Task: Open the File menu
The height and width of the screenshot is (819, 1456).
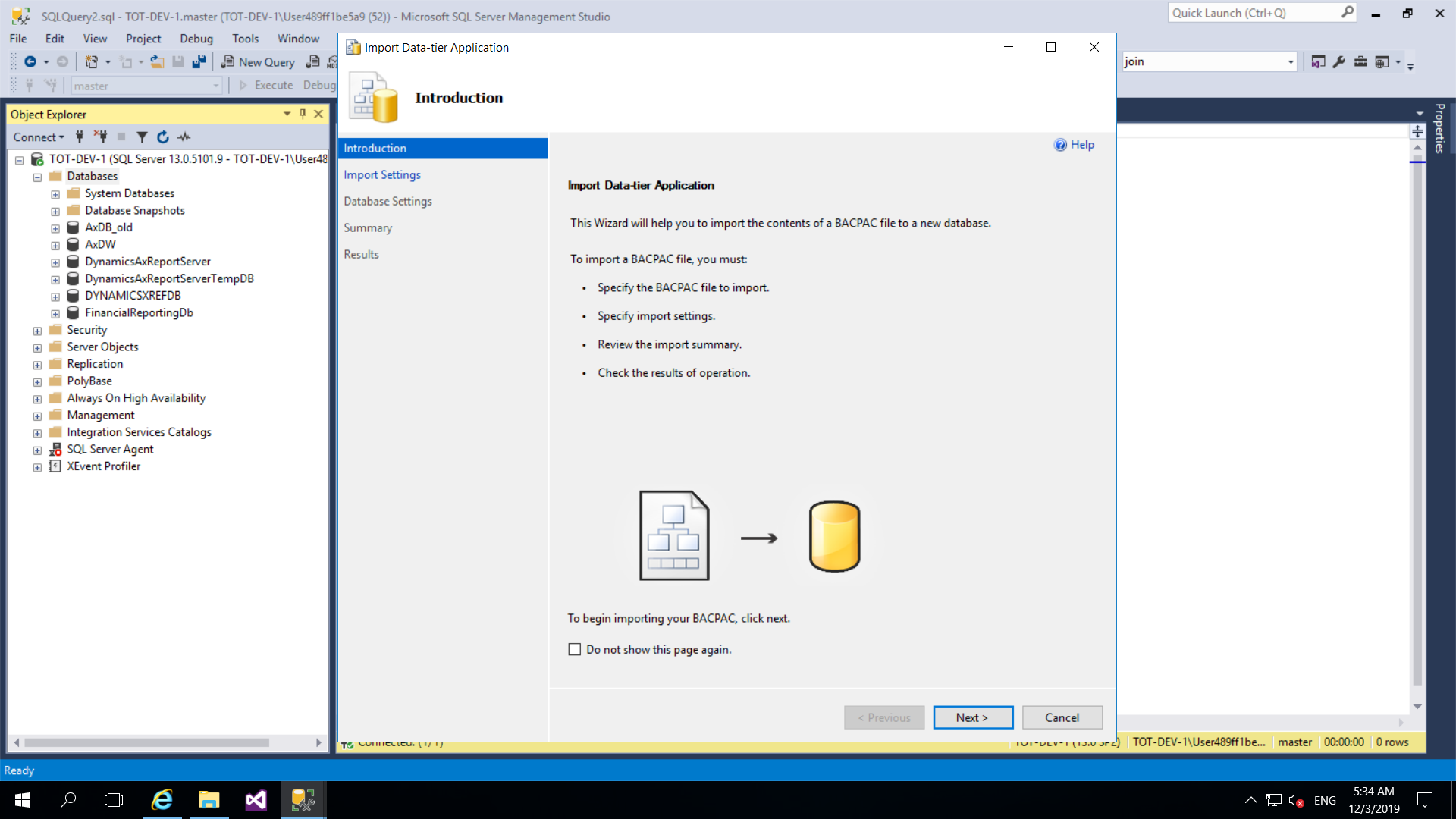Action: 18,39
